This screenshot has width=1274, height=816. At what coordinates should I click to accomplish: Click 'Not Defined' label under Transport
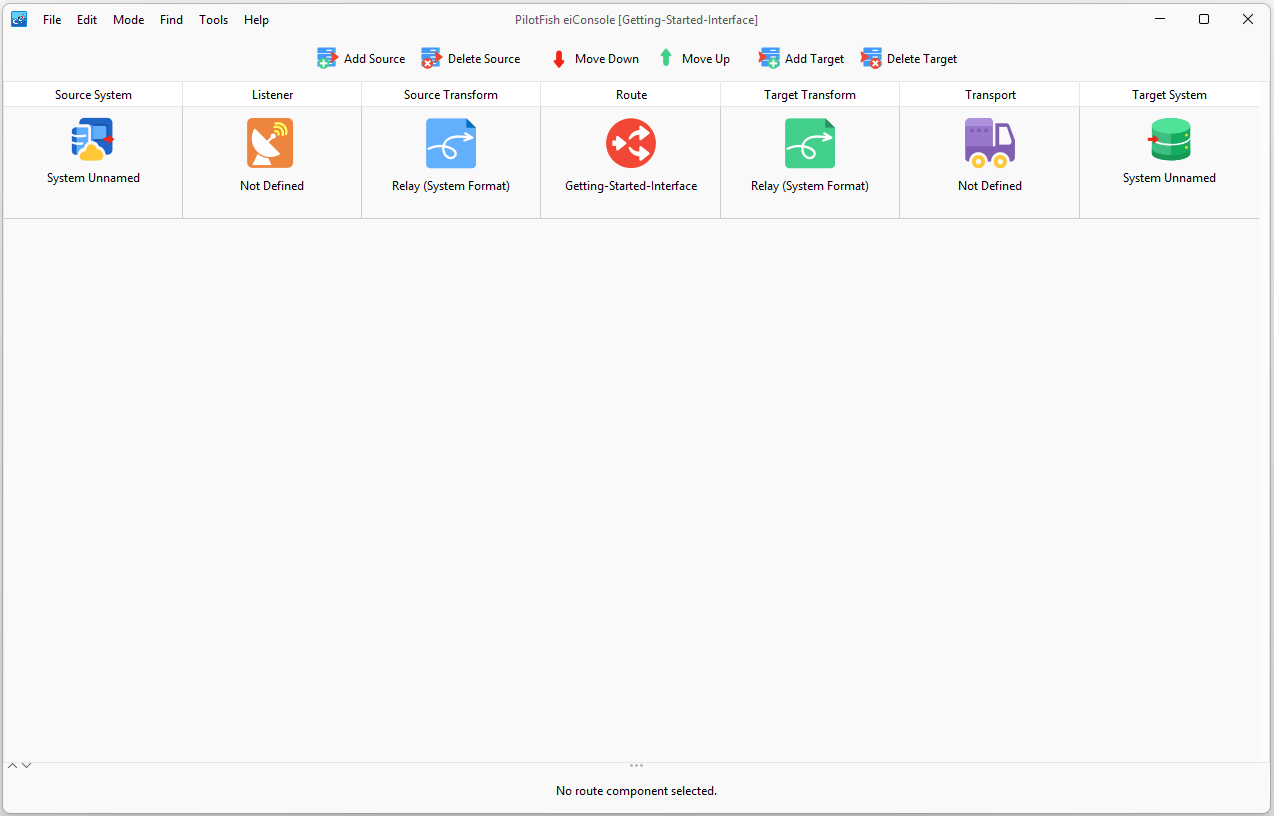990,186
